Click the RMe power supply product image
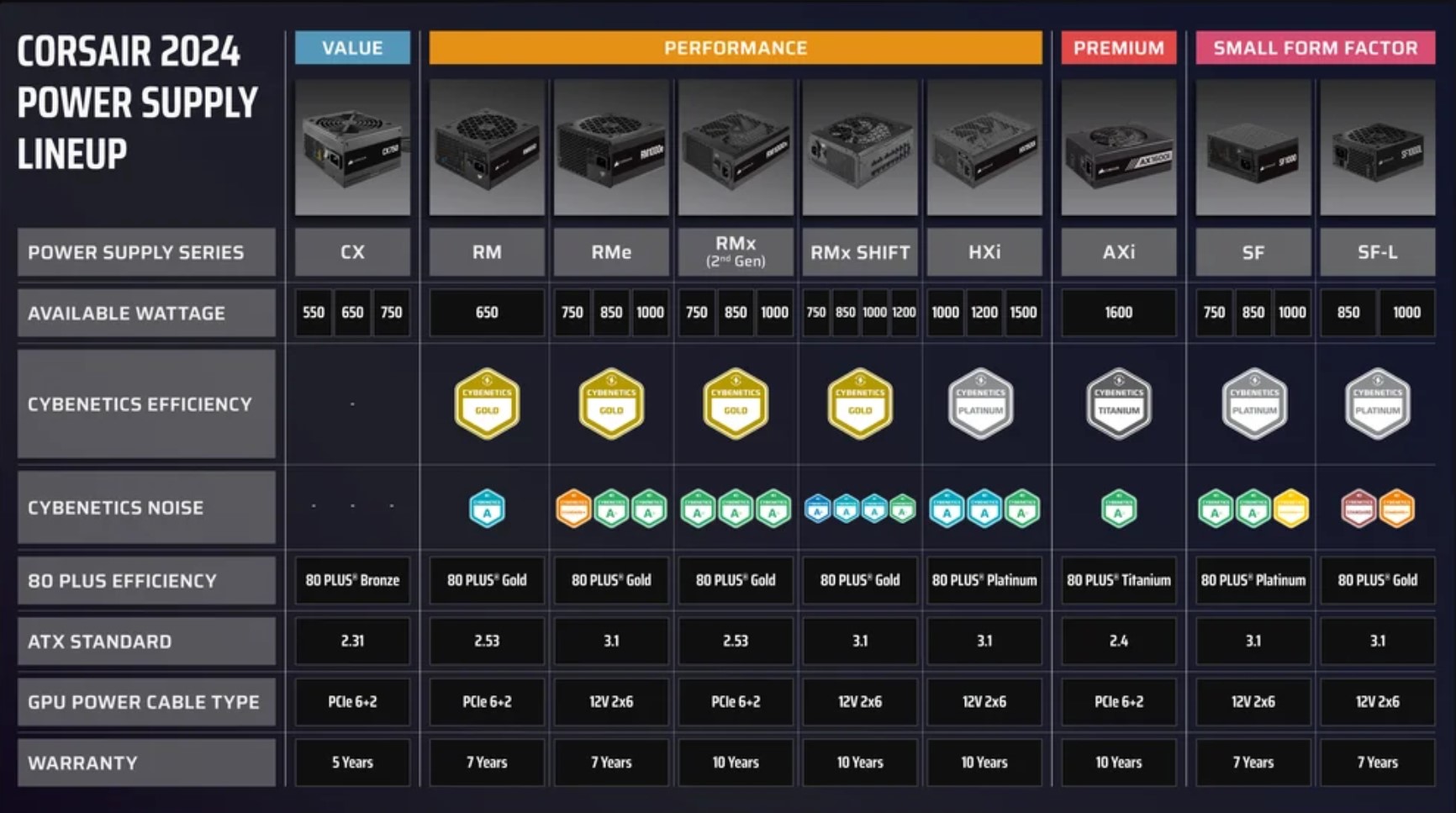The width and height of the screenshot is (1456, 813). [x=611, y=147]
